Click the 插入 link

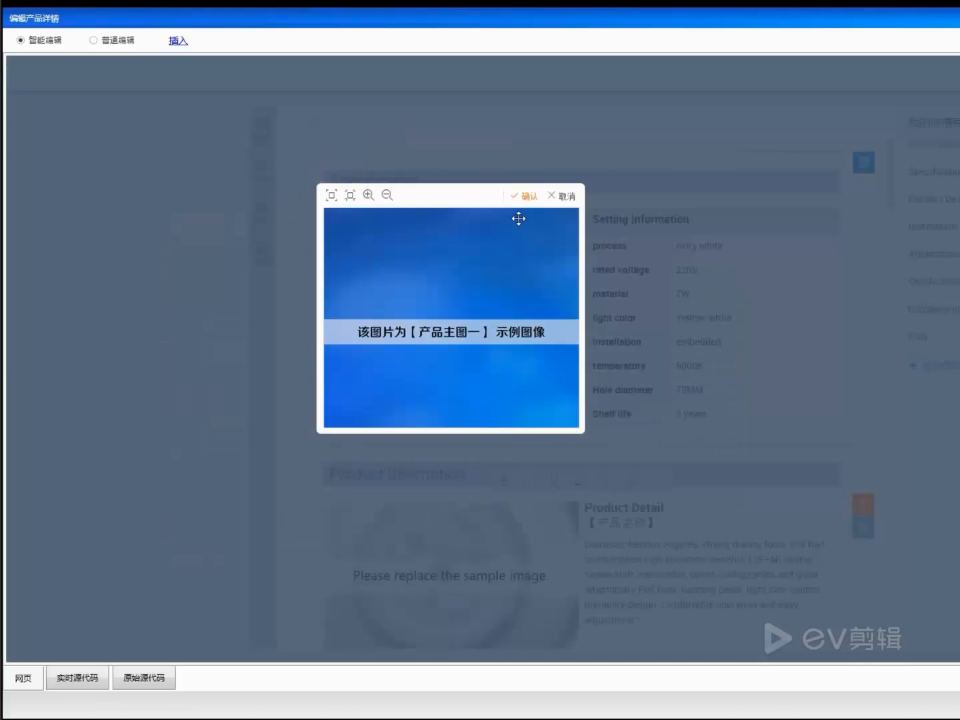point(178,41)
